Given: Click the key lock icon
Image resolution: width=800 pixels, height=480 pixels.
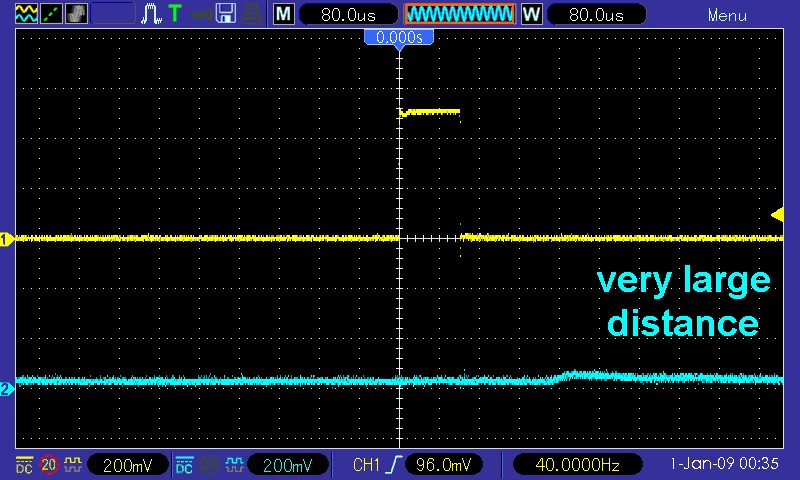Looking at the screenshot, I should (x=202, y=14).
